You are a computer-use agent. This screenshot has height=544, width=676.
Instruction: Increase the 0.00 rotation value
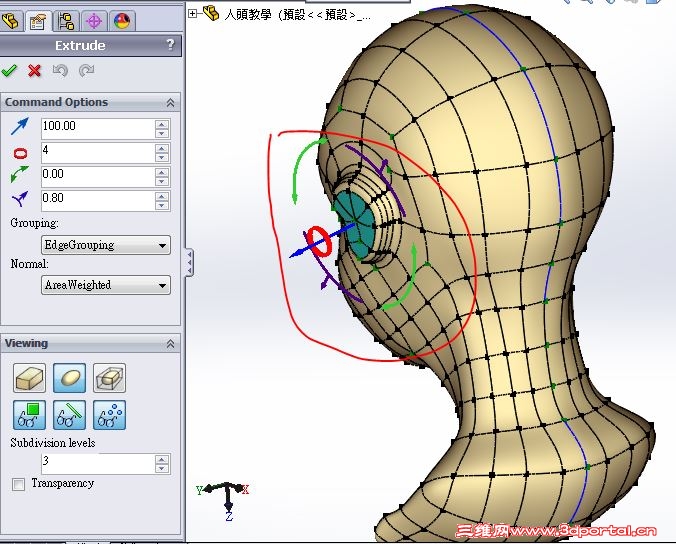(x=162, y=172)
